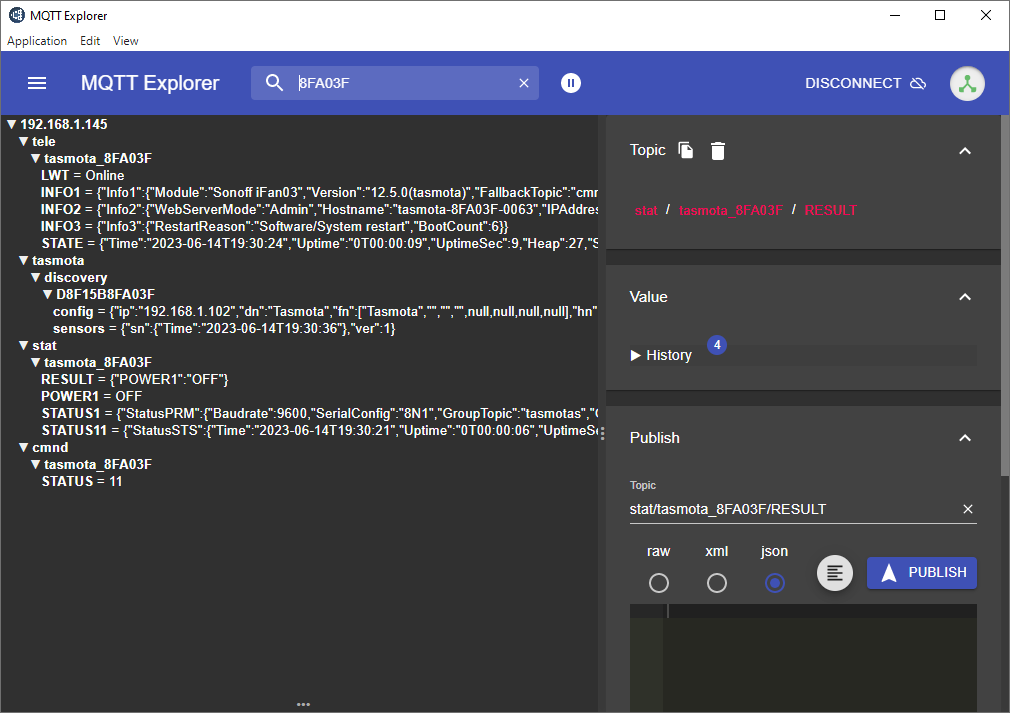Clear the publish topic field

[967, 509]
